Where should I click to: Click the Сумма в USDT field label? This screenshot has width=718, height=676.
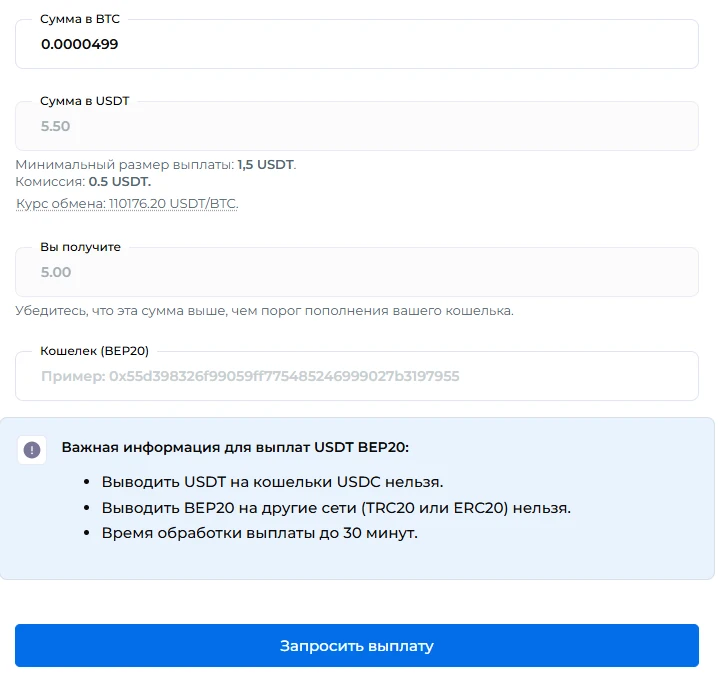tap(84, 101)
